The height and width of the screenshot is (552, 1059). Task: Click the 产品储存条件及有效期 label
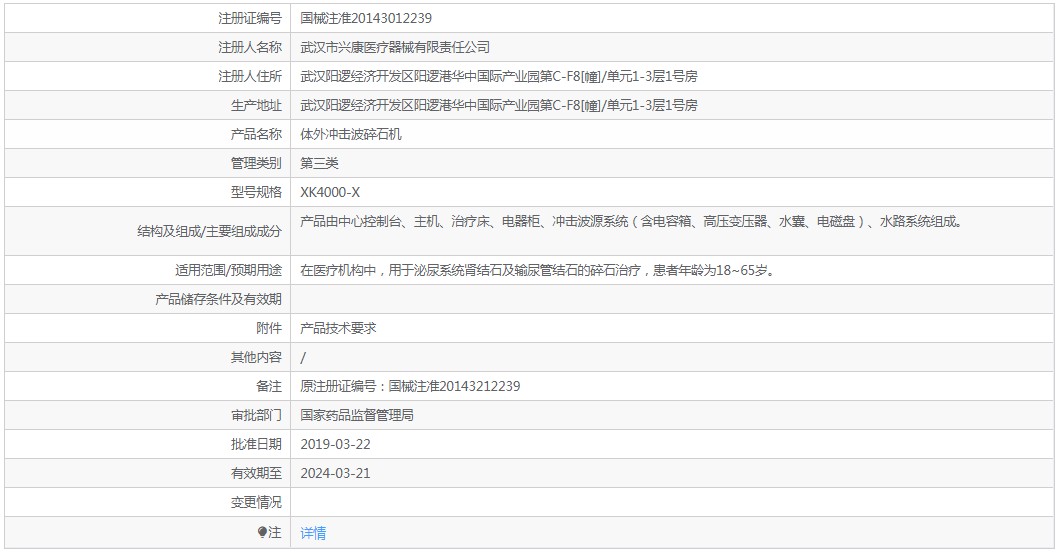pos(219,299)
